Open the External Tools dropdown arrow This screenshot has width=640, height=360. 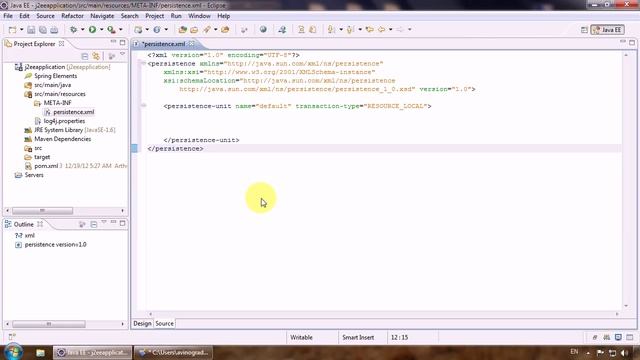(120, 30)
